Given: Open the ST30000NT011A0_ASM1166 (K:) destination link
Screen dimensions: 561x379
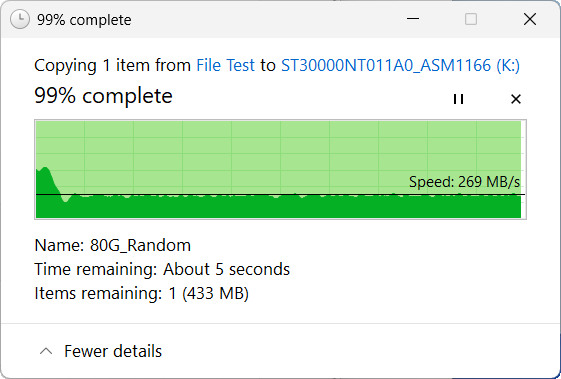Looking at the screenshot, I should (400, 65).
